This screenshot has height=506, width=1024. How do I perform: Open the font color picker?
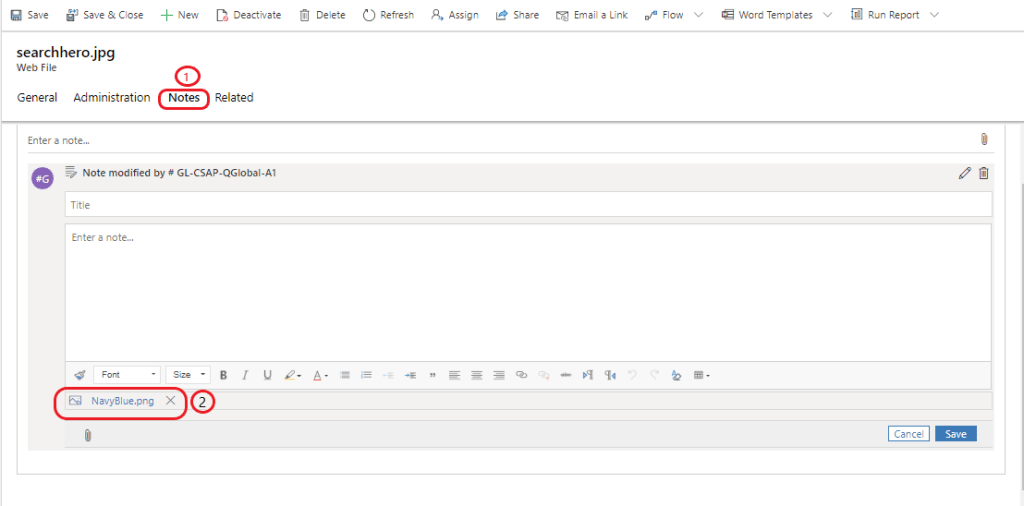(x=319, y=375)
